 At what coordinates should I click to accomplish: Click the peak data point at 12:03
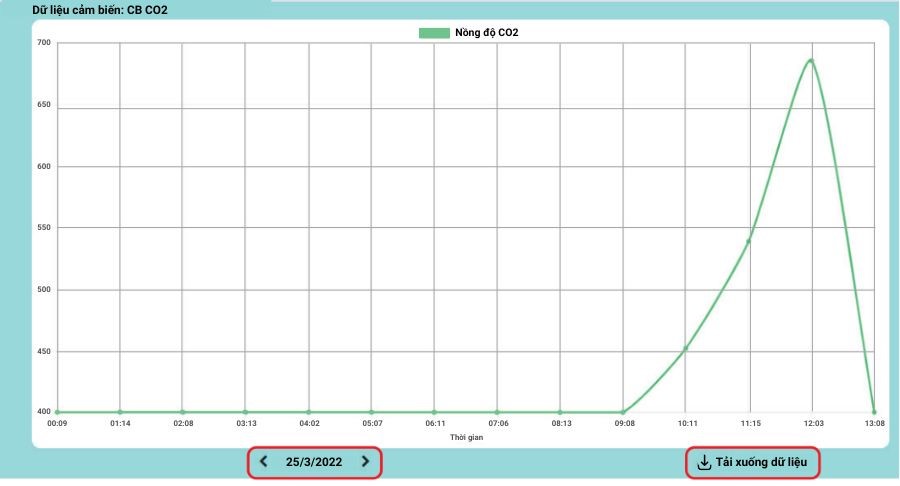(x=811, y=60)
